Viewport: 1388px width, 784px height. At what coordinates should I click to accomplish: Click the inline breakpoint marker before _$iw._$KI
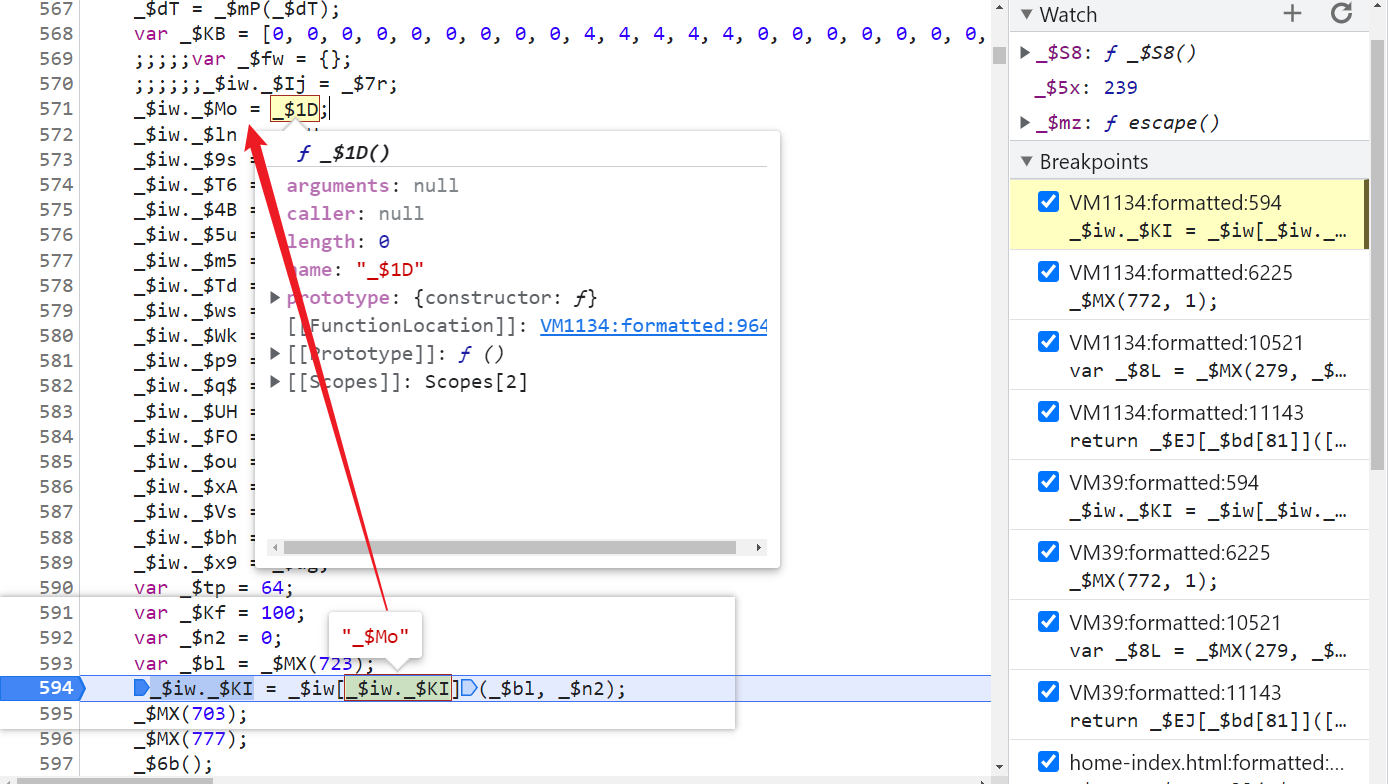[141, 688]
